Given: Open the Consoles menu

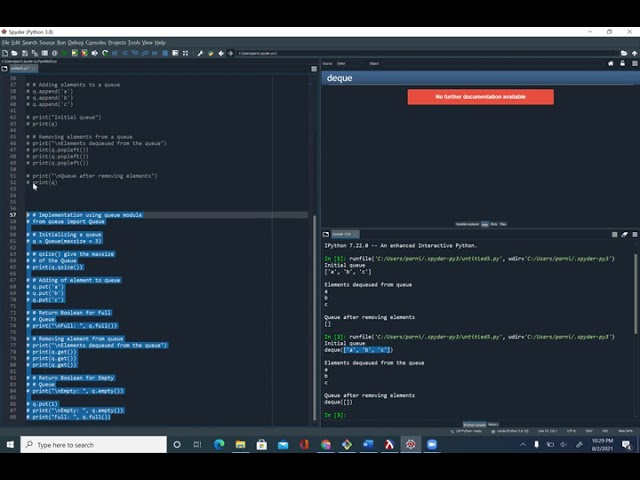Looking at the screenshot, I should [x=96, y=42].
